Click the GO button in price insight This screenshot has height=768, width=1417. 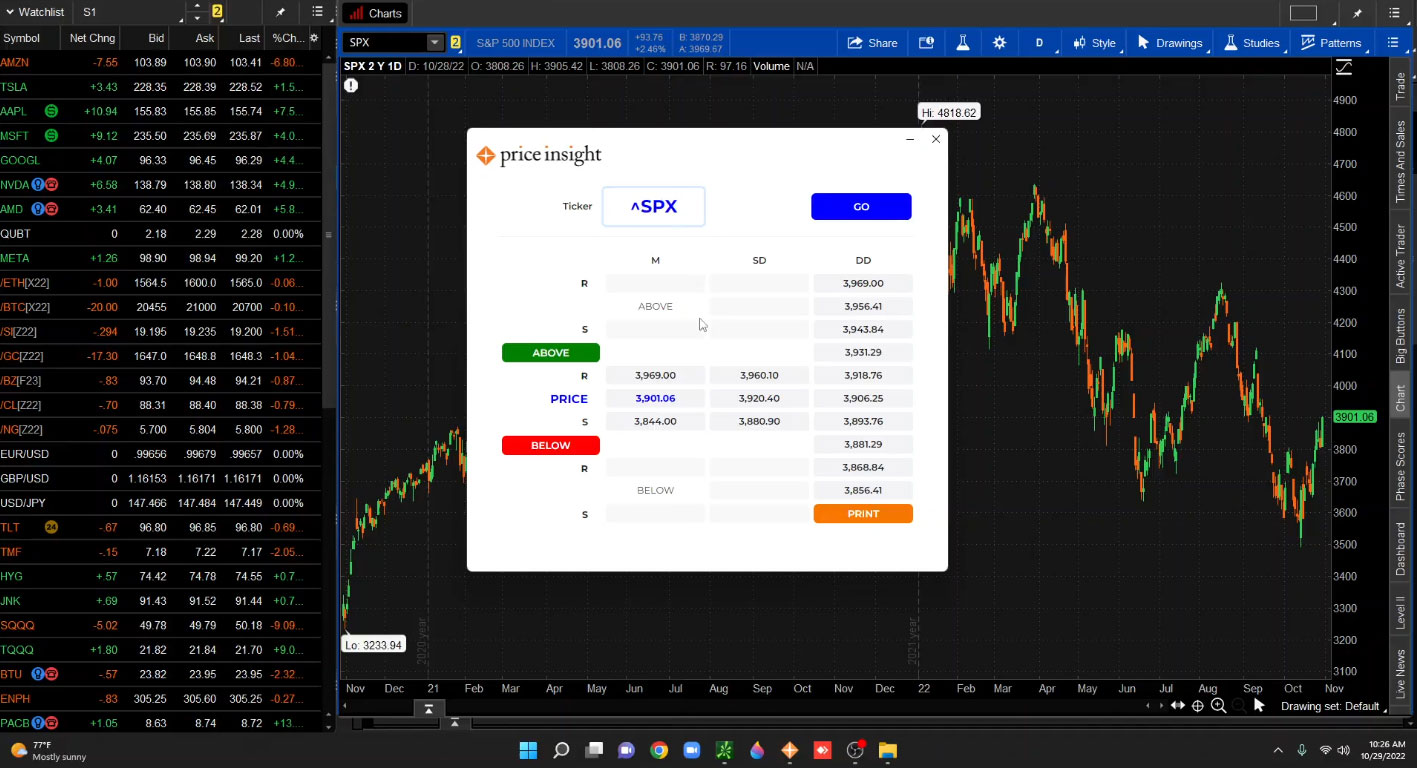(x=861, y=206)
